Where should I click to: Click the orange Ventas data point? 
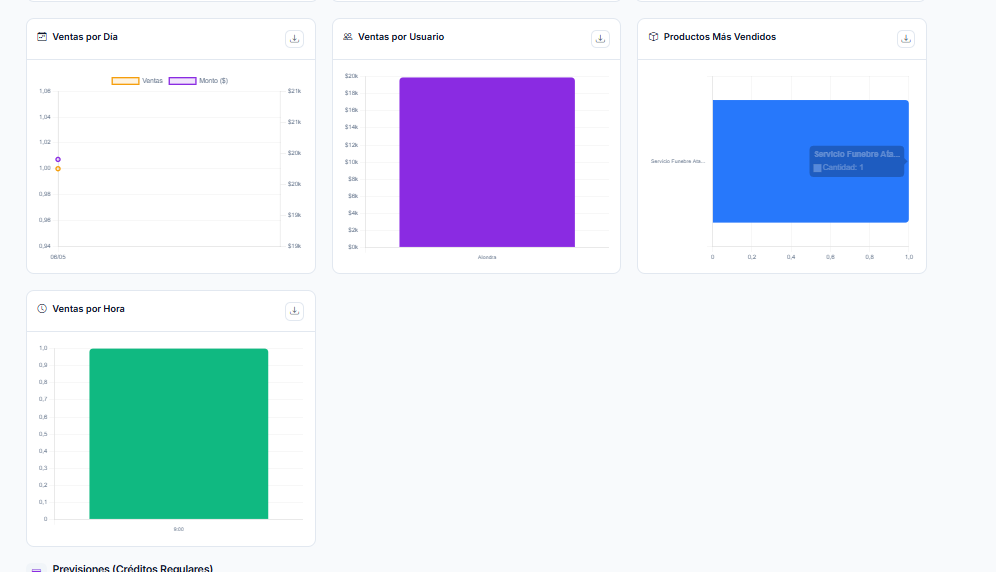coord(58,169)
